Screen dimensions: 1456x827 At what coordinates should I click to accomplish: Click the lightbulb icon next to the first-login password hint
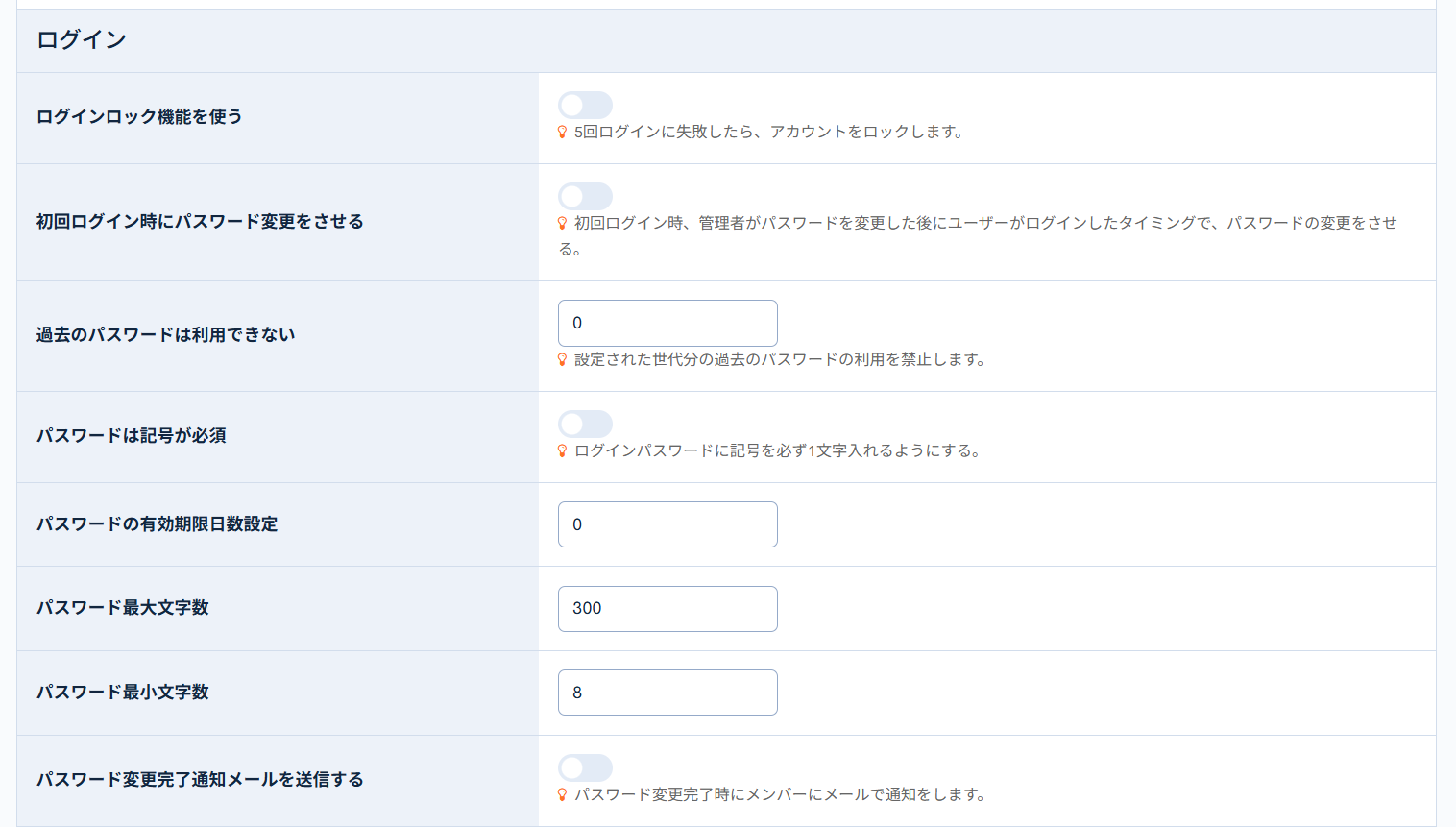click(x=562, y=222)
